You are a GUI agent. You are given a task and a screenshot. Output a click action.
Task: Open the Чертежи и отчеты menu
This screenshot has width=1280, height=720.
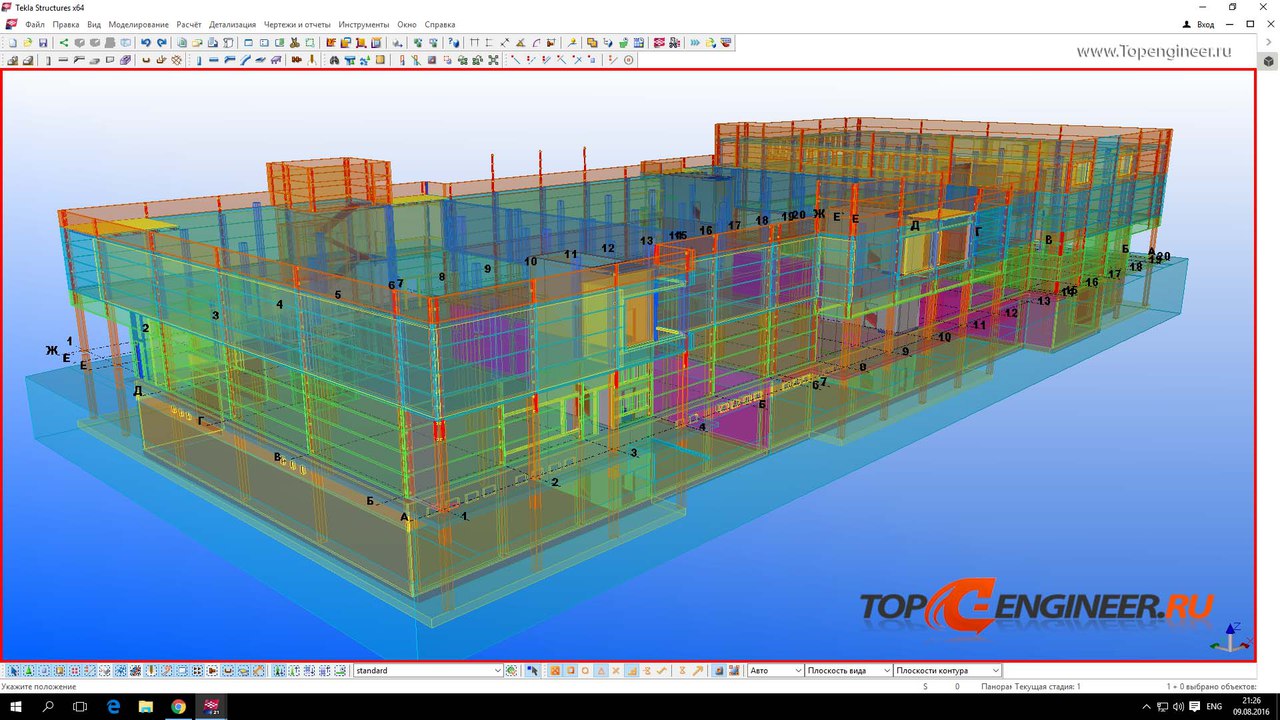[x=297, y=24]
